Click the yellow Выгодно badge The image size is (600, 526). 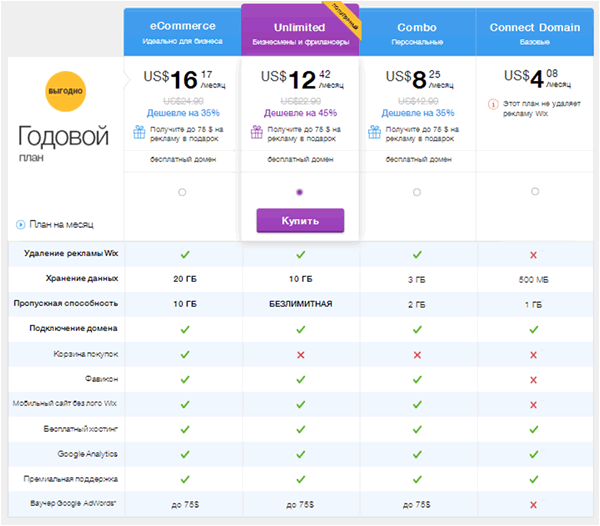(65, 91)
